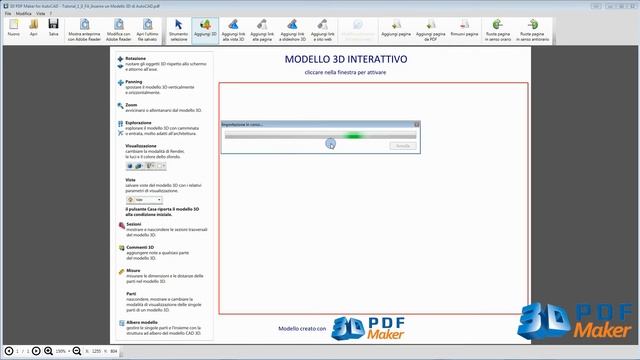
Task: Go to next page with status bar arrow
Action: (x=36, y=351)
